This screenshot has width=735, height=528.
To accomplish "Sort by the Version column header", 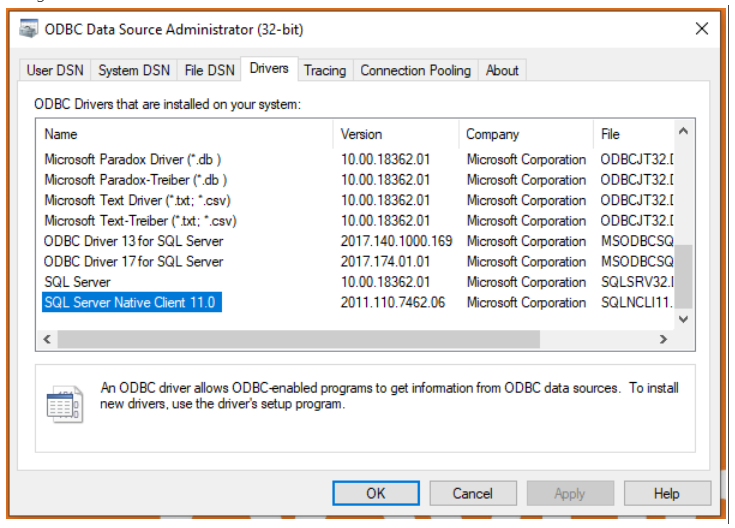I will point(396,134).
